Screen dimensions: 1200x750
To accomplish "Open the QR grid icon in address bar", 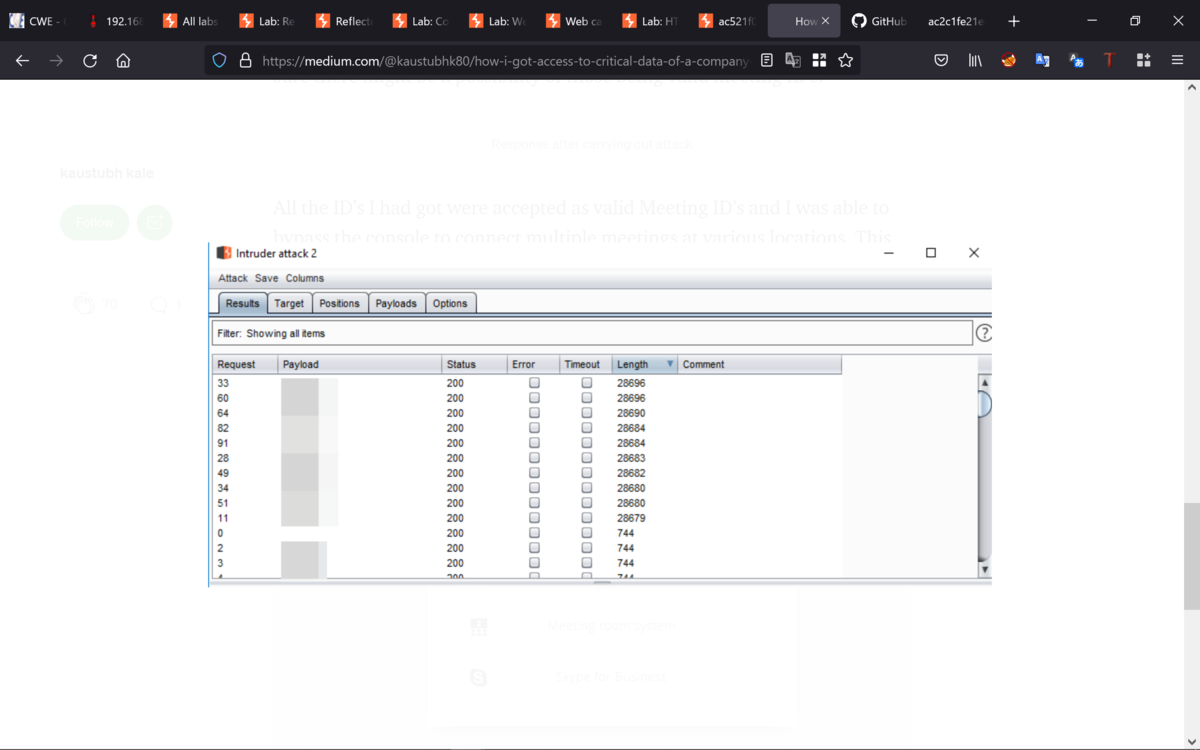I will (819, 60).
